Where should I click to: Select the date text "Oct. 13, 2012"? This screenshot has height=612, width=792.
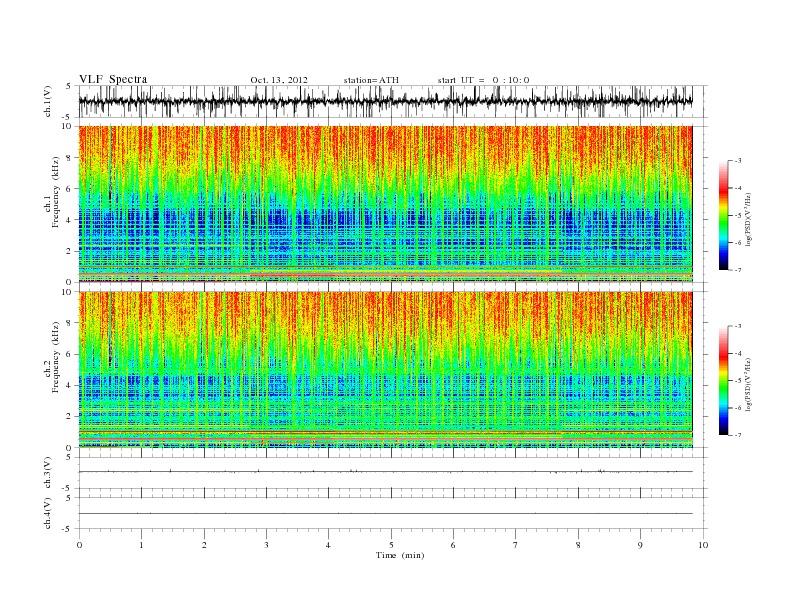pos(279,80)
